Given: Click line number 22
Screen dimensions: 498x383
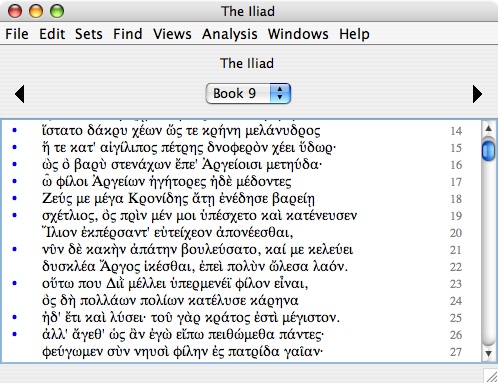Looking at the screenshot, I should pyautogui.click(x=456, y=267).
